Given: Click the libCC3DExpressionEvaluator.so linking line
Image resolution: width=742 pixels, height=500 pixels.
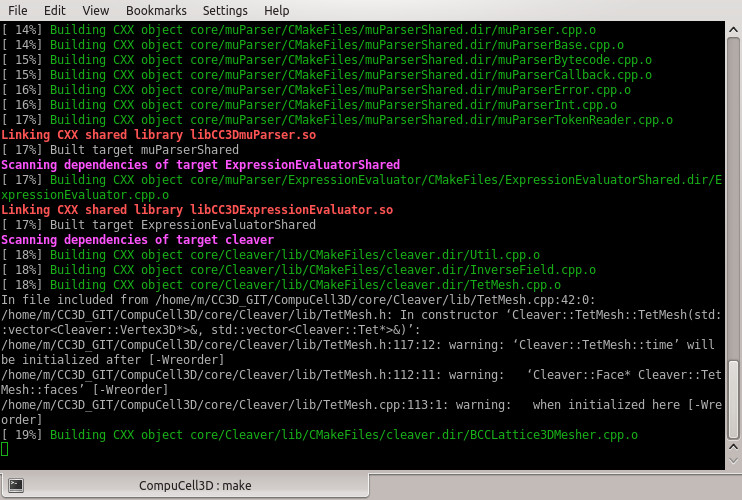Looking at the screenshot, I should (197, 210).
